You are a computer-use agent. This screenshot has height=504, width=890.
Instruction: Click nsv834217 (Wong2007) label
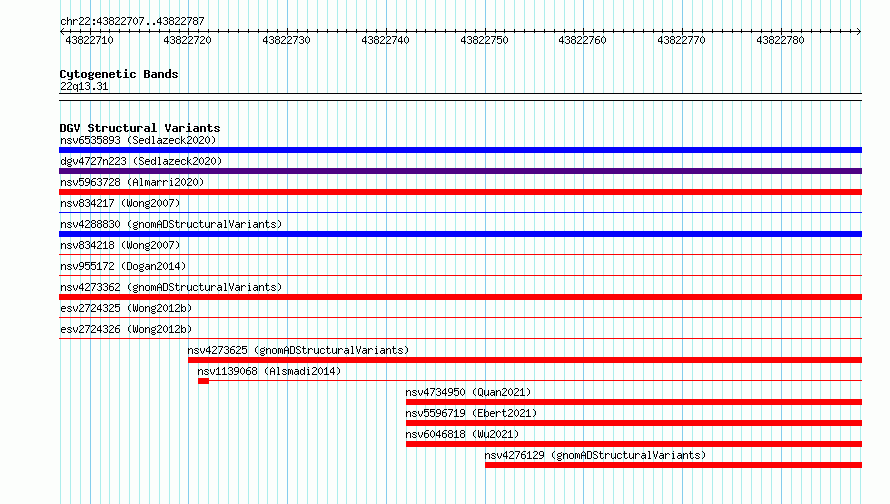pyautogui.click(x=120, y=203)
